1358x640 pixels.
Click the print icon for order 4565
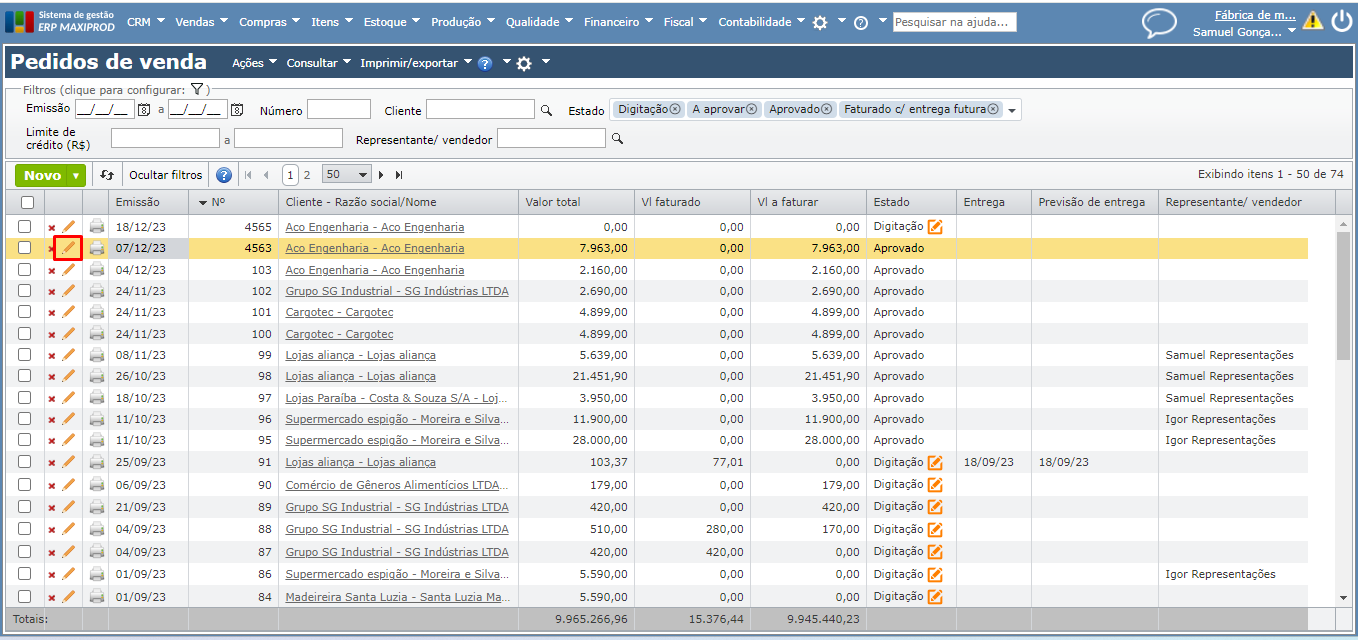(x=96, y=227)
